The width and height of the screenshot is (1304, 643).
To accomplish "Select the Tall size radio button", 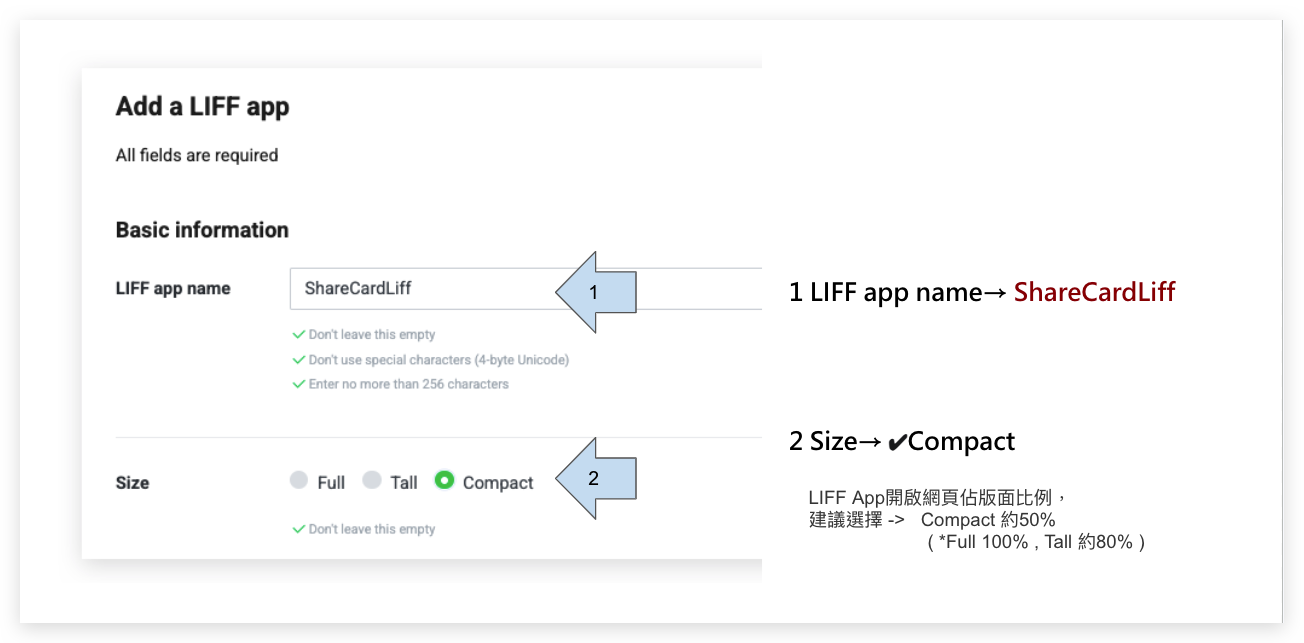I will click(372, 481).
